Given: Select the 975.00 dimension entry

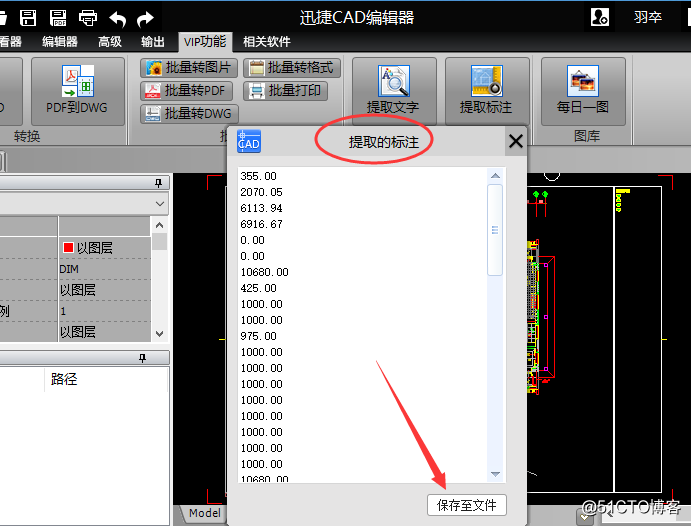Looking at the screenshot, I should [x=259, y=336].
